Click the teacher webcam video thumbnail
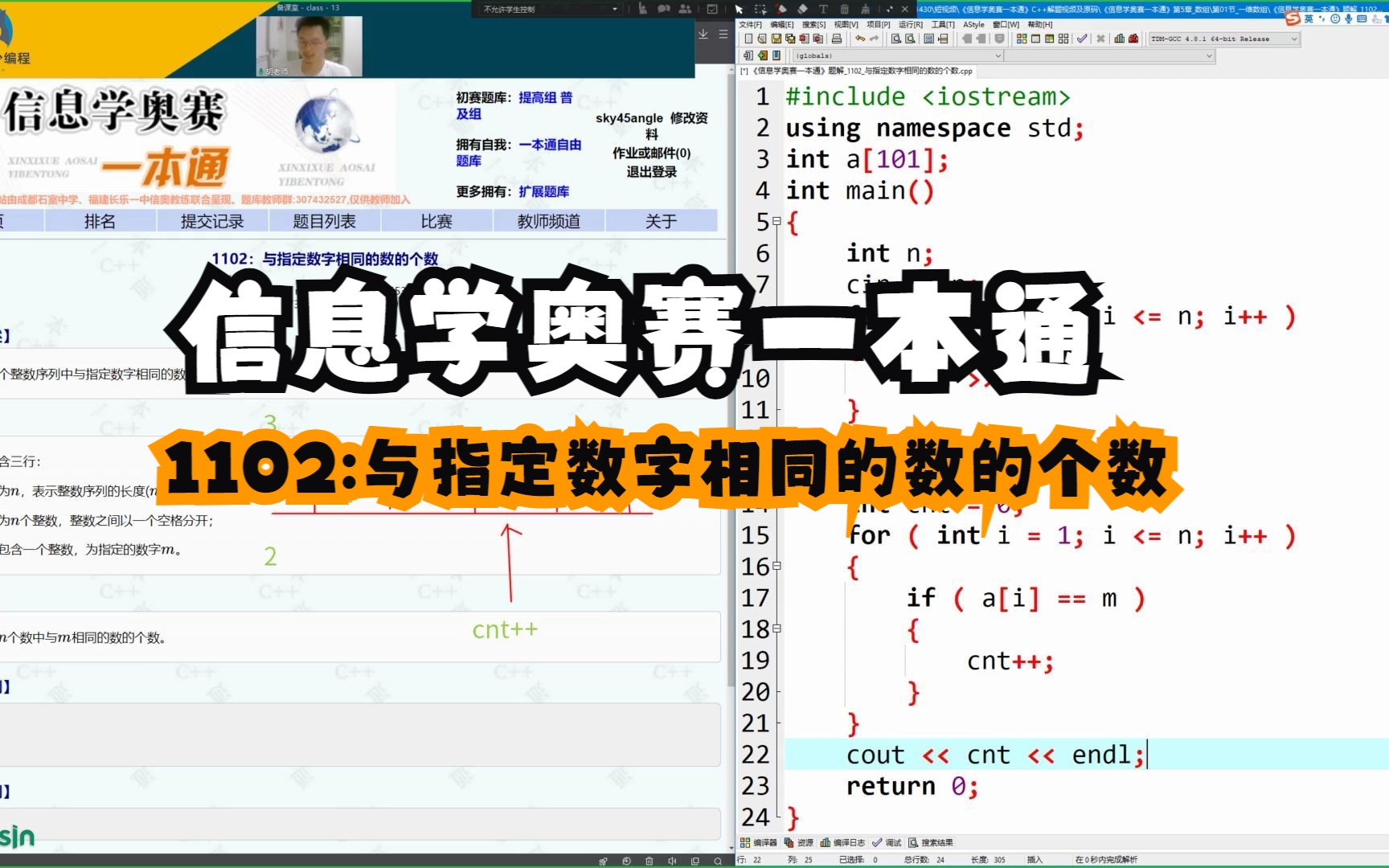 pyautogui.click(x=309, y=47)
